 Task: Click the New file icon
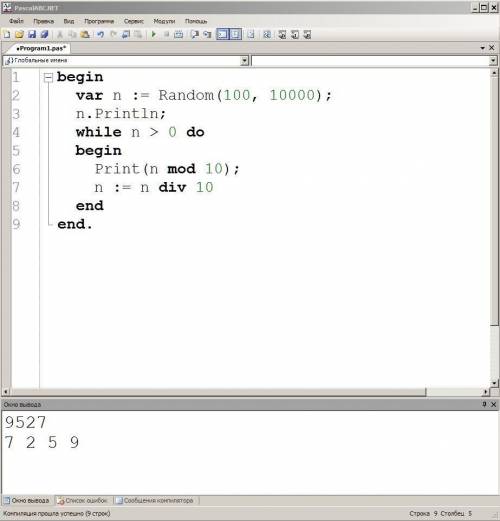[x=7, y=34]
